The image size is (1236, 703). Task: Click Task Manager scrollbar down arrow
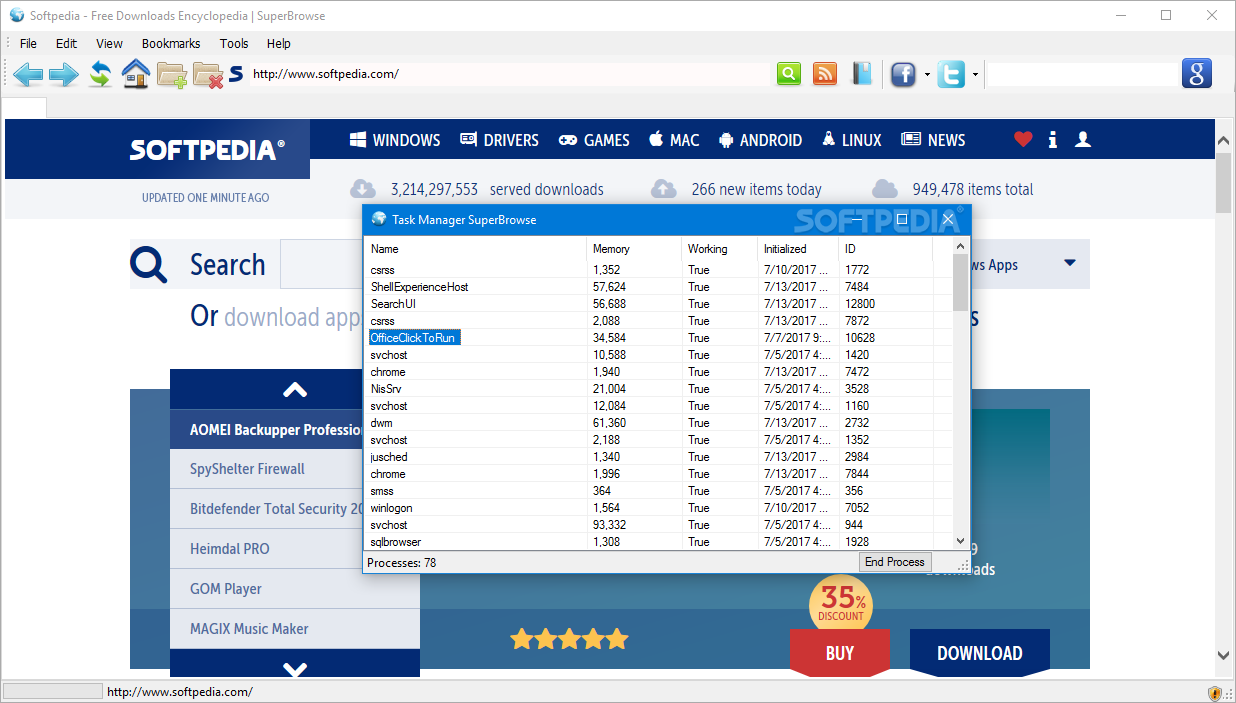960,540
